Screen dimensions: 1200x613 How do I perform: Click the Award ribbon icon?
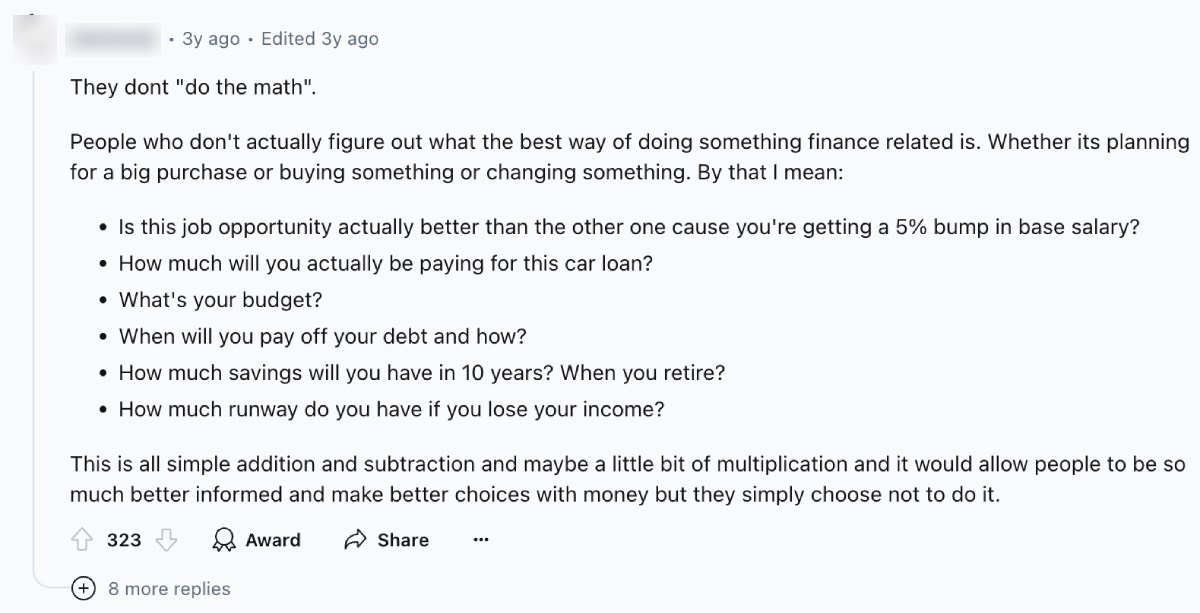pyautogui.click(x=224, y=540)
